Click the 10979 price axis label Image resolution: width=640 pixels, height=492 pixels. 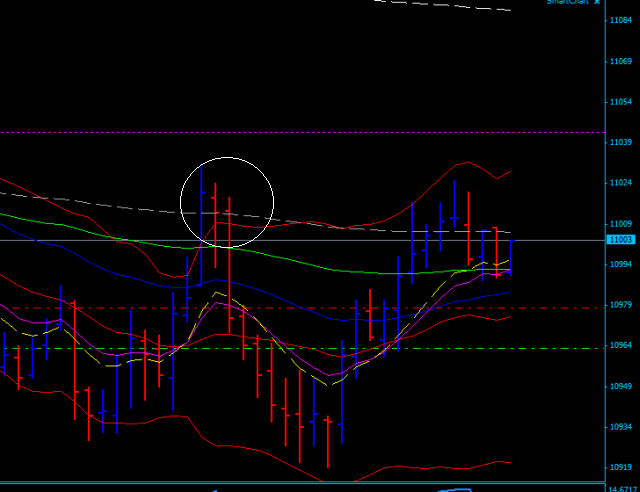point(620,305)
